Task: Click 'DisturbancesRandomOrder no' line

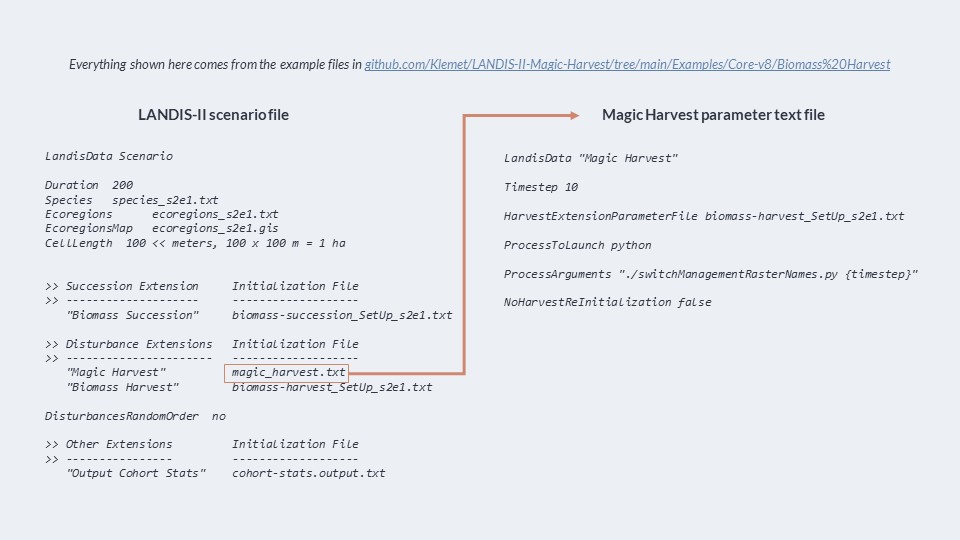Action: coord(135,416)
